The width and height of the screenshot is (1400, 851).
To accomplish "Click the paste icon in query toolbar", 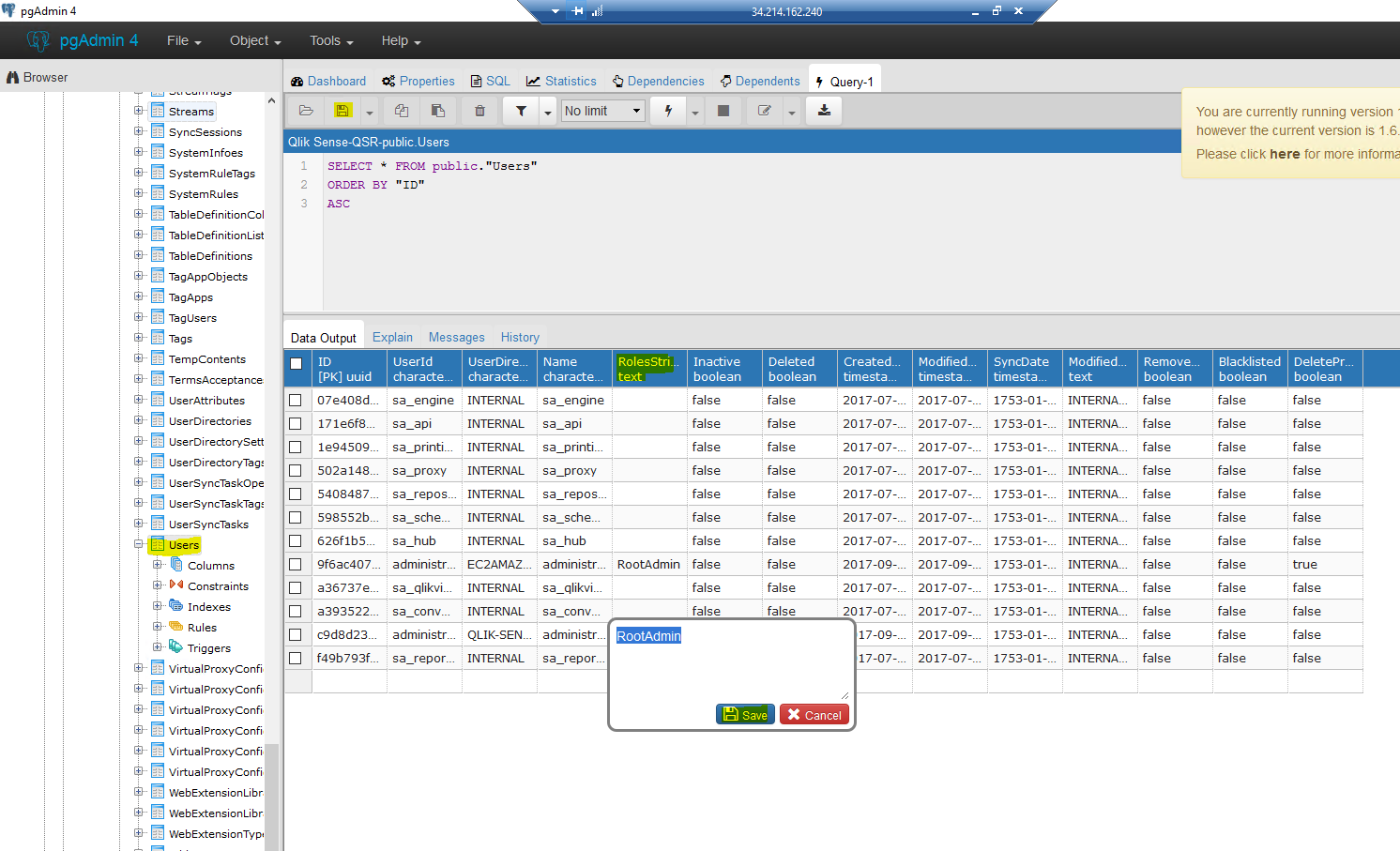I will pyautogui.click(x=438, y=111).
